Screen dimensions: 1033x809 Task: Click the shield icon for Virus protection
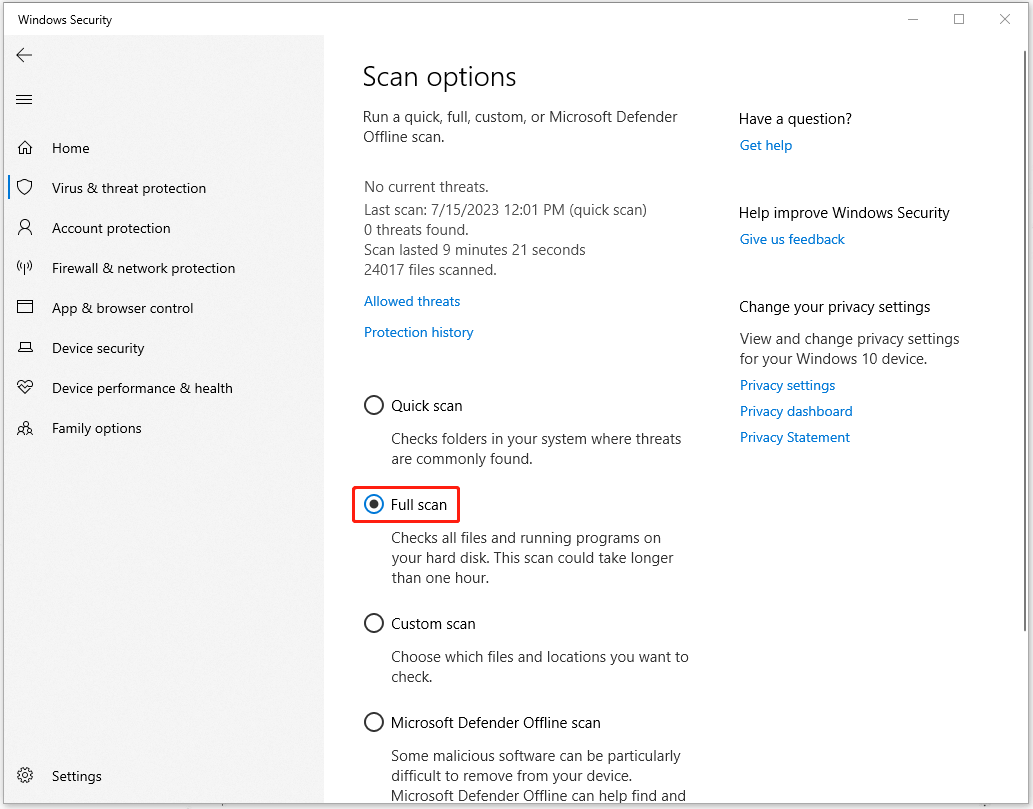pyautogui.click(x=25, y=188)
